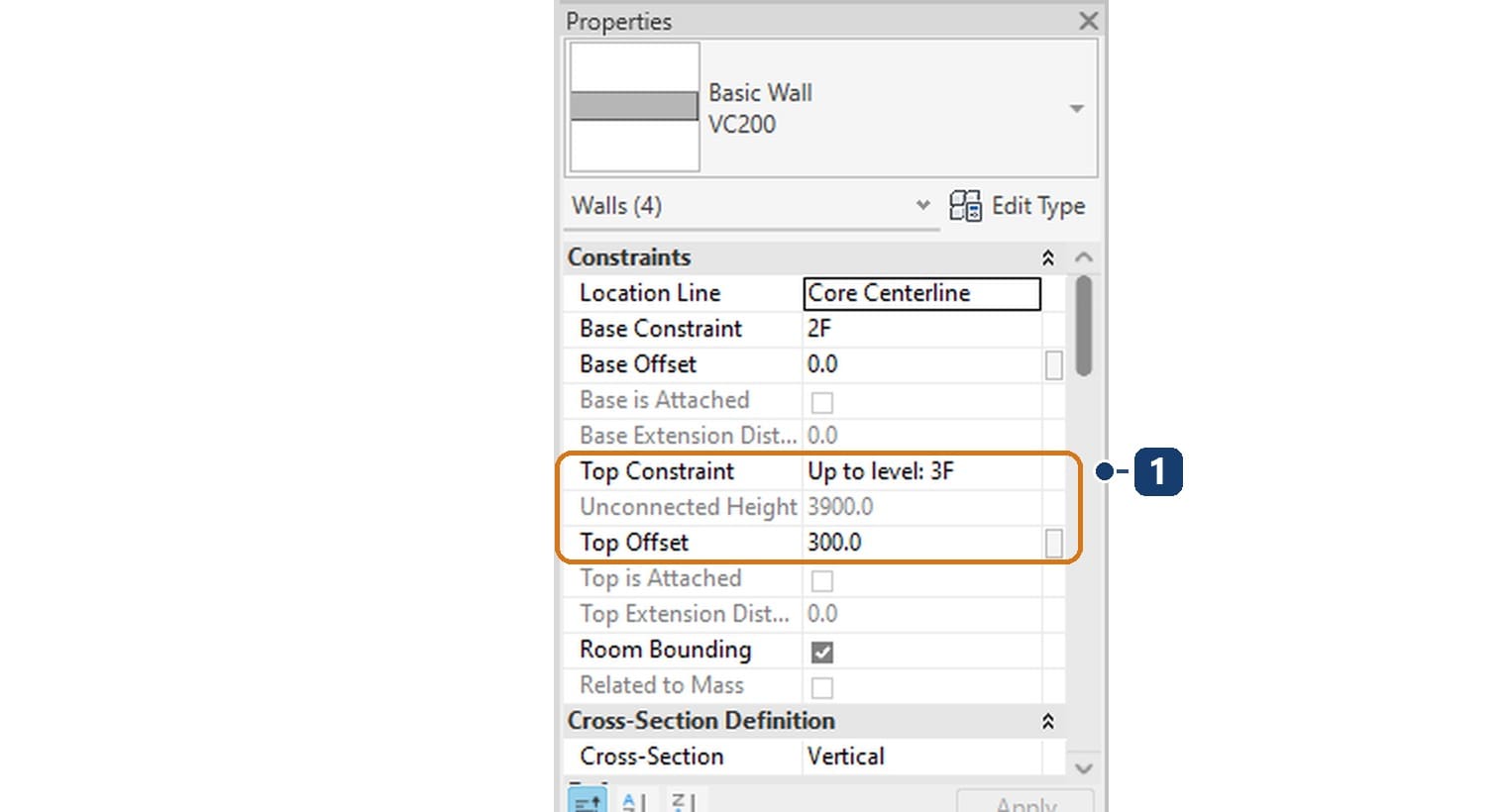Click the Base Constraint label
This screenshot has height=812, width=1506.
pos(661,329)
